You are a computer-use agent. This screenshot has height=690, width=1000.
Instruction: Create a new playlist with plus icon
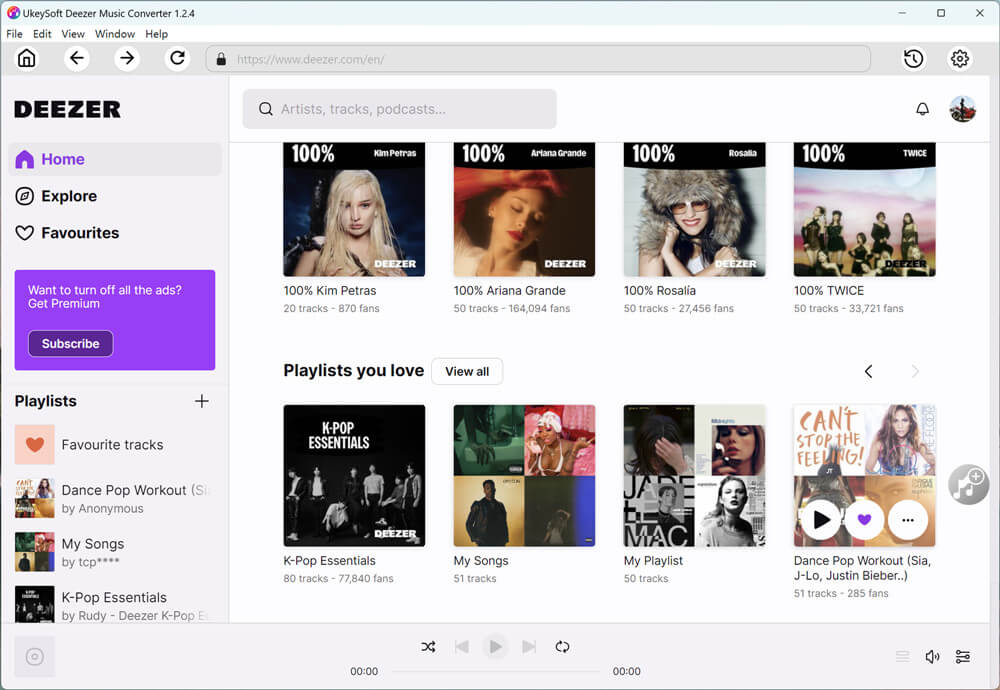201,401
